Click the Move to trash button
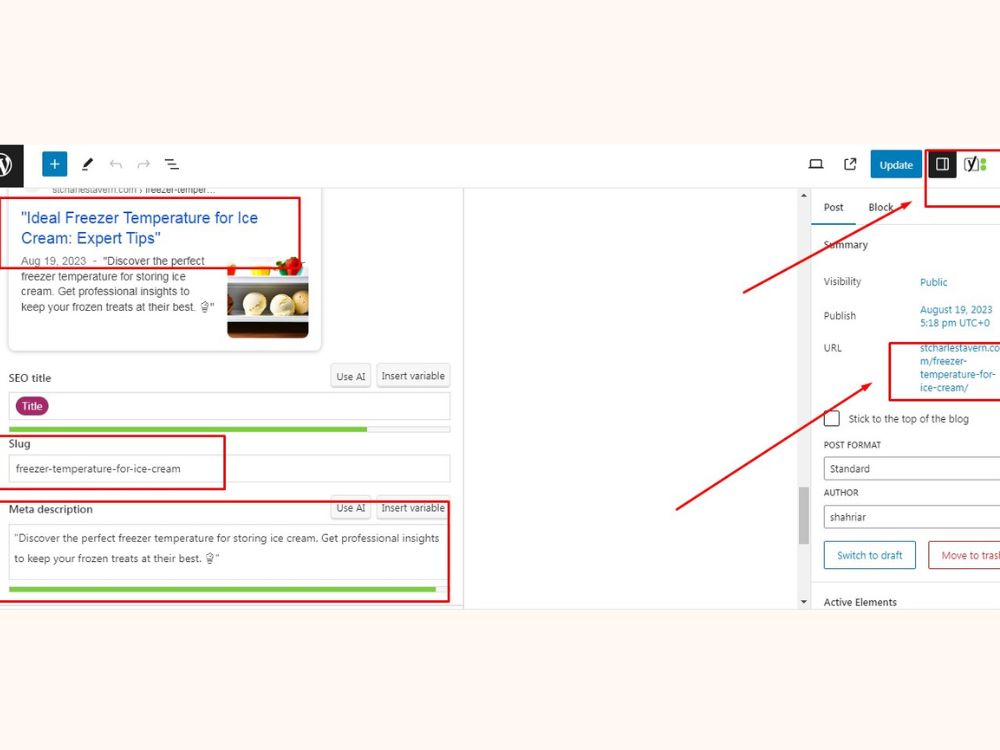The height and width of the screenshot is (750, 1000). click(x=964, y=555)
